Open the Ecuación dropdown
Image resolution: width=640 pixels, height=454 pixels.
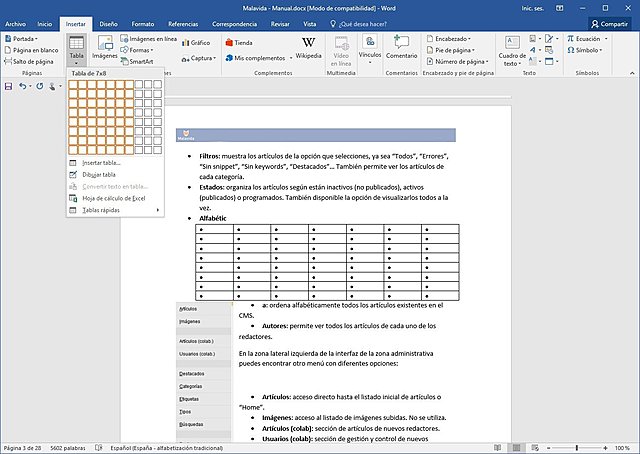coord(587,39)
